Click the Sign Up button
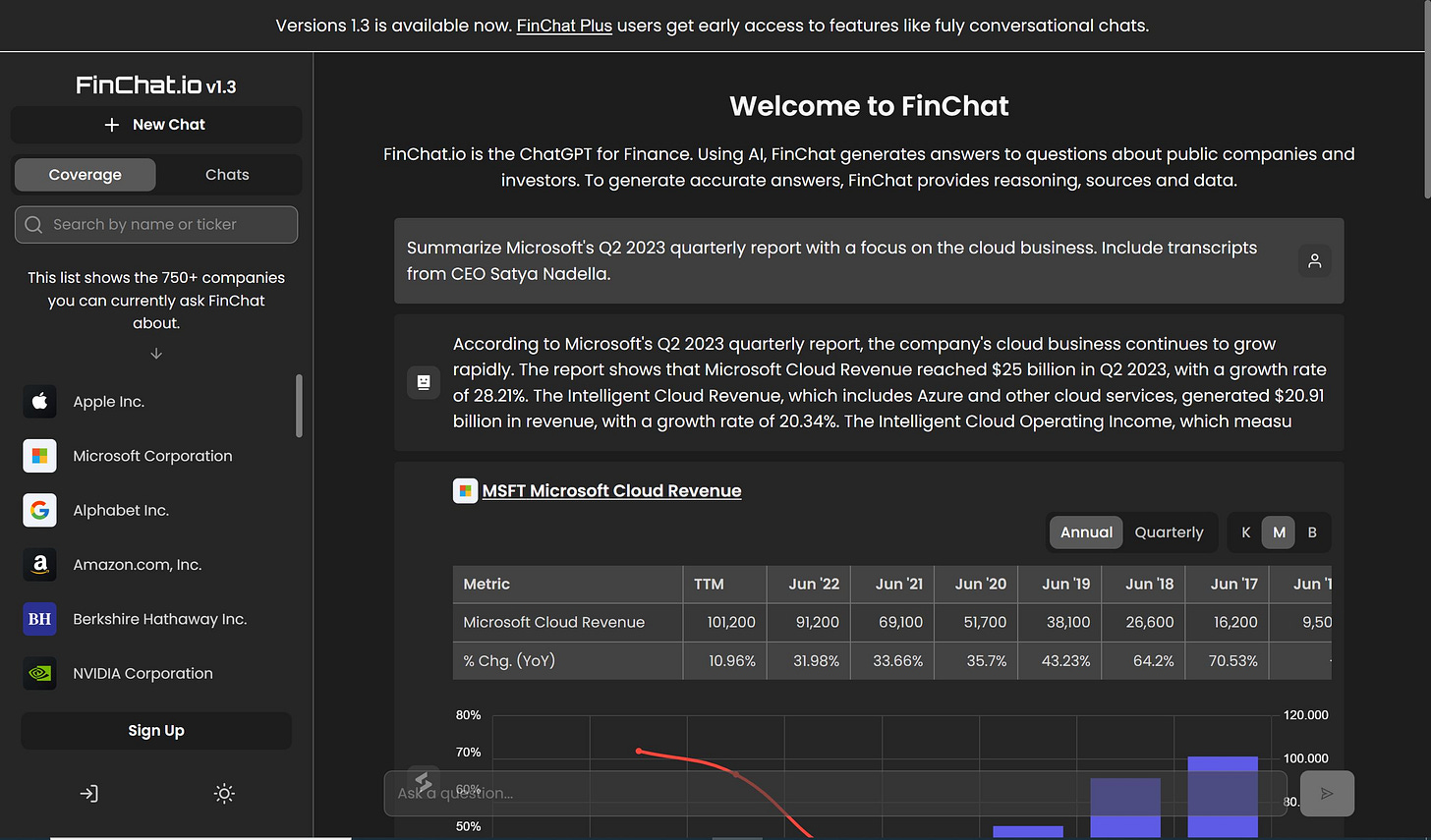Screen dimensions: 1431x840 coord(156,731)
